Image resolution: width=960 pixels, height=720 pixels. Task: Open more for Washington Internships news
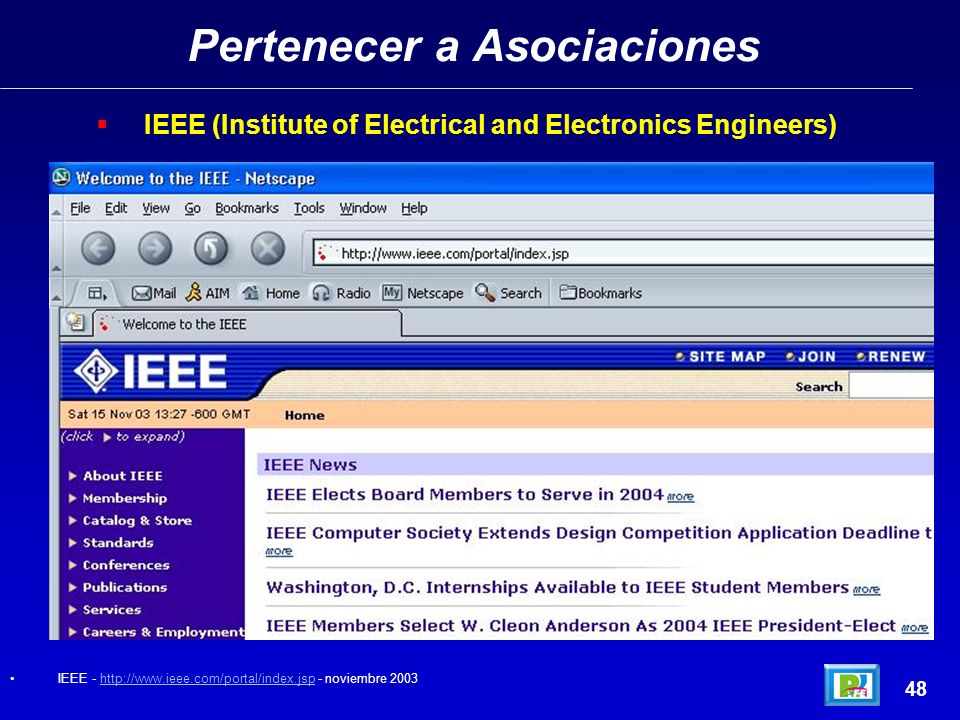click(x=866, y=590)
